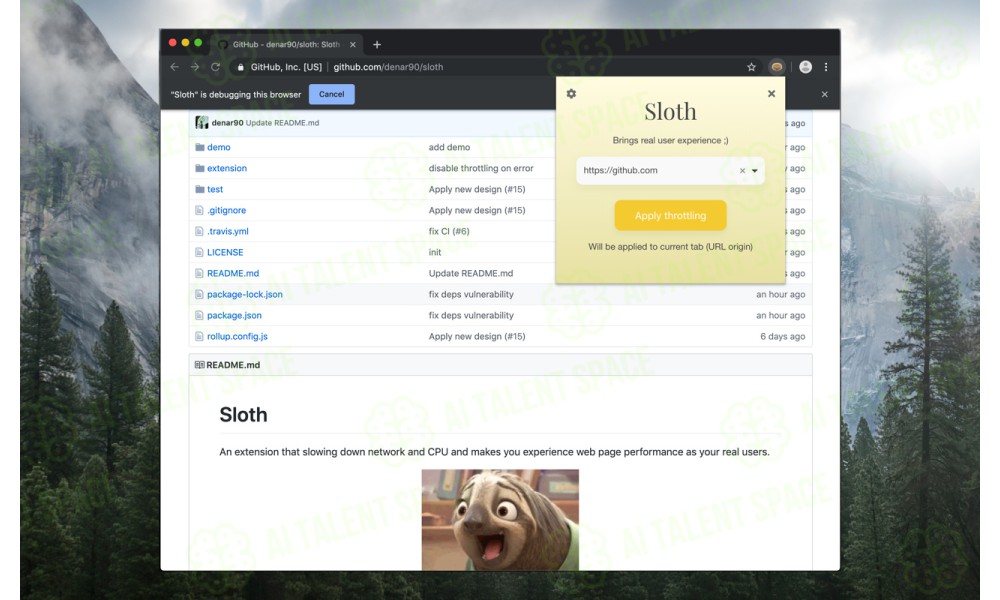
Task: Open 'add demo' commit message
Action: (449, 147)
